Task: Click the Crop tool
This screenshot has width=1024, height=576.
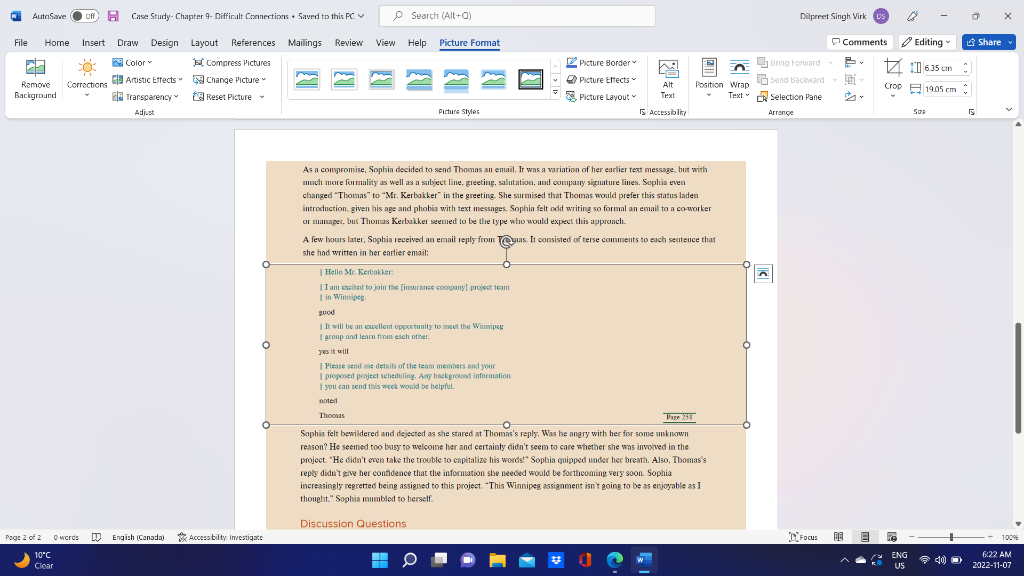Action: (893, 78)
